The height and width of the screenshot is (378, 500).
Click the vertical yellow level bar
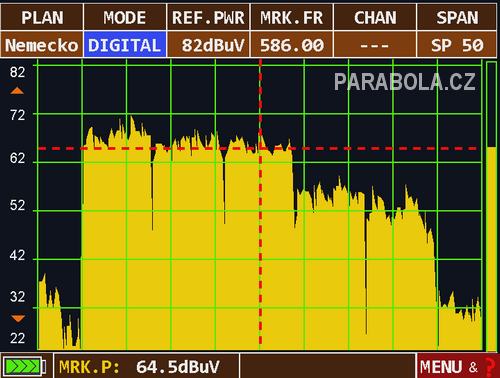click(x=491, y=248)
